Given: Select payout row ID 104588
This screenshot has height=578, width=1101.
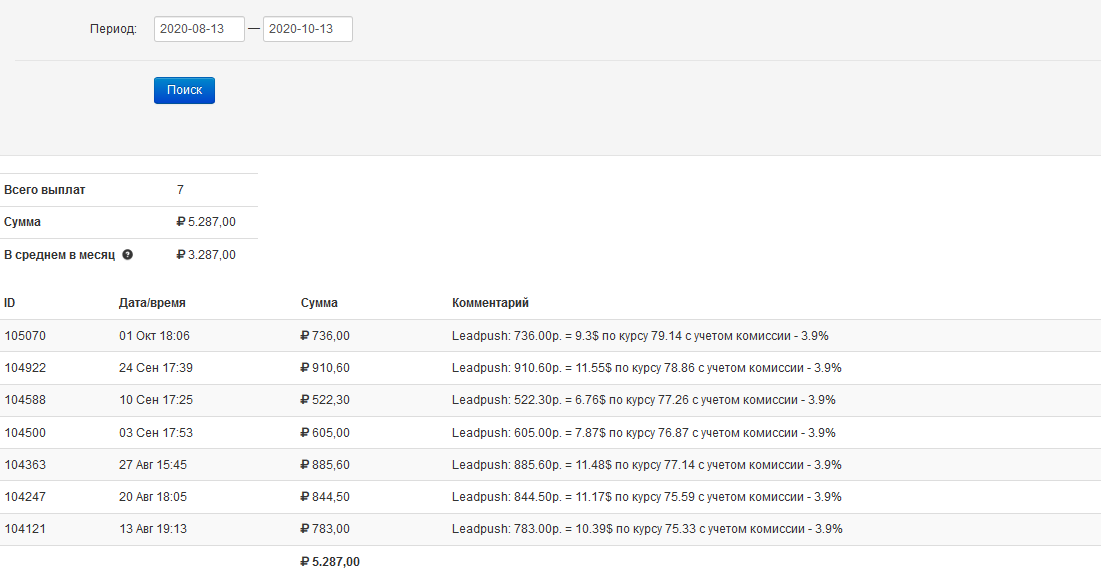Looking at the screenshot, I should click(x=25, y=400).
